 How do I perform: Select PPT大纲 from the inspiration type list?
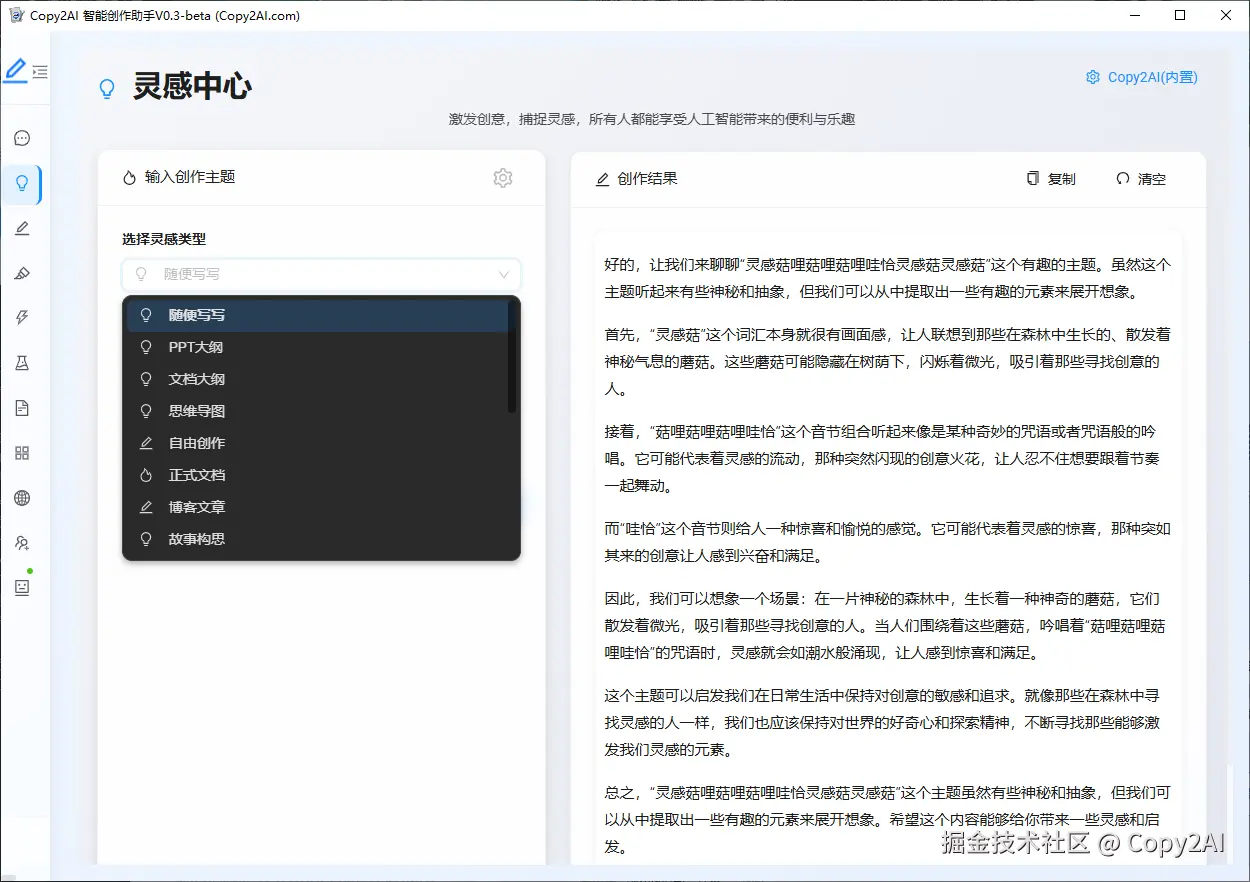point(196,347)
